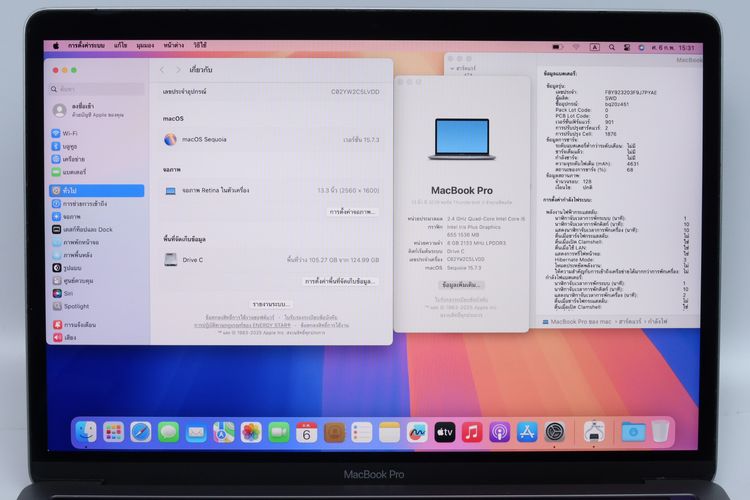Select Accessibility in settings sidebar
The height and width of the screenshot is (500, 750).
click(97, 204)
